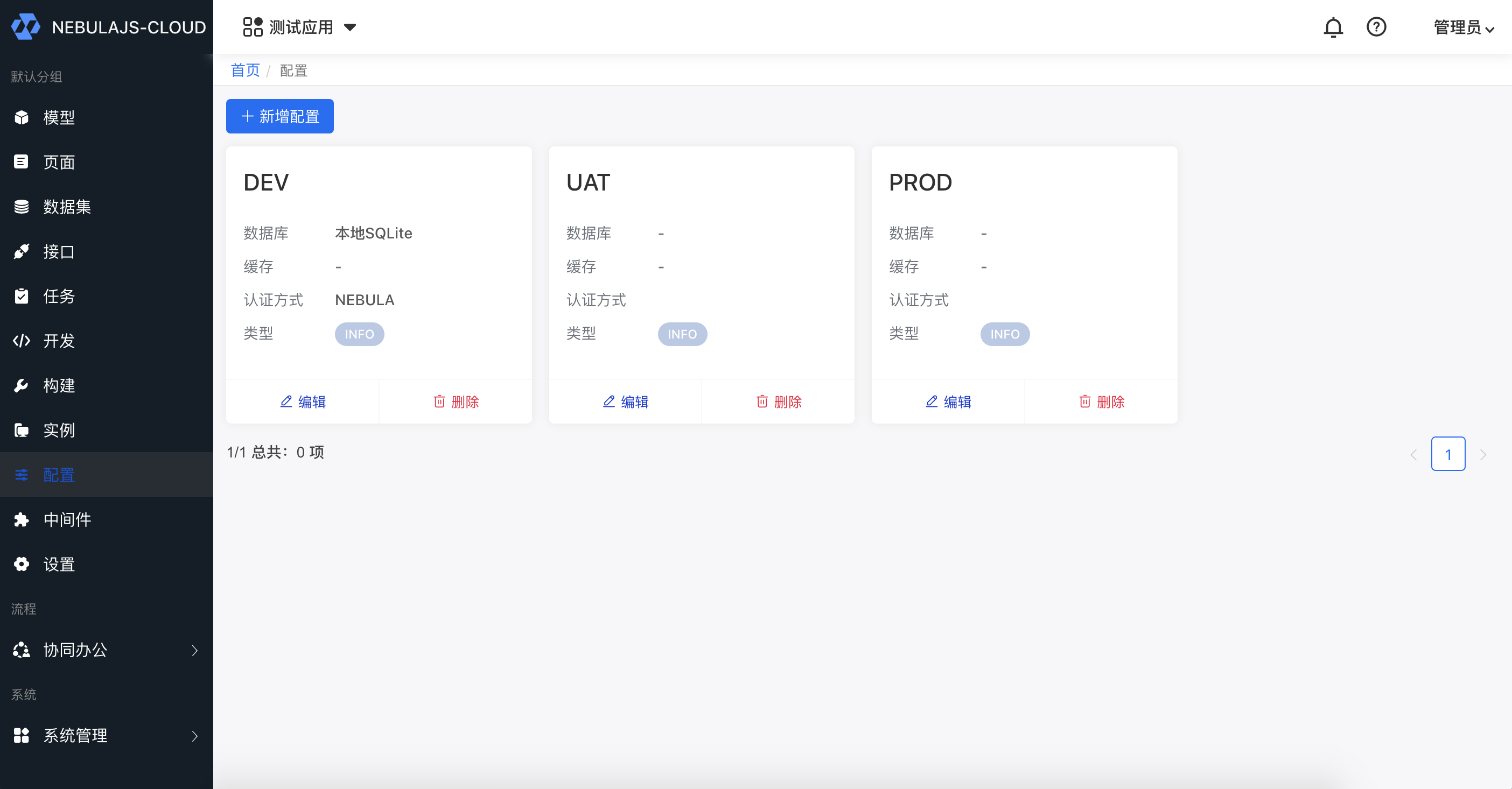Image resolution: width=1512 pixels, height=789 pixels.
Task: Click the 开发 code brackets icon
Action: point(22,341)
